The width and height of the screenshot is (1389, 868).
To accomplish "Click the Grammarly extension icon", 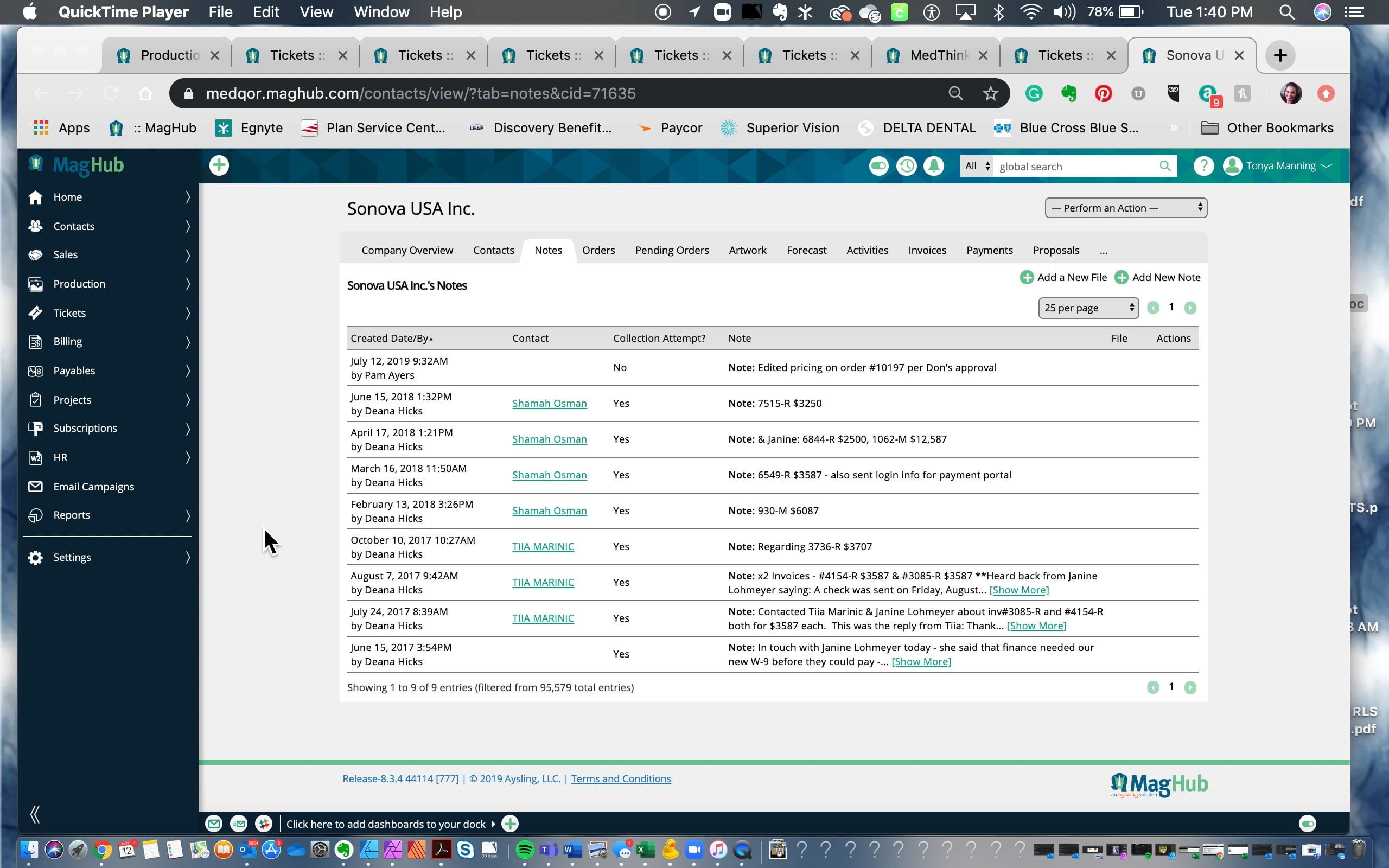I will pos(1034,93).
